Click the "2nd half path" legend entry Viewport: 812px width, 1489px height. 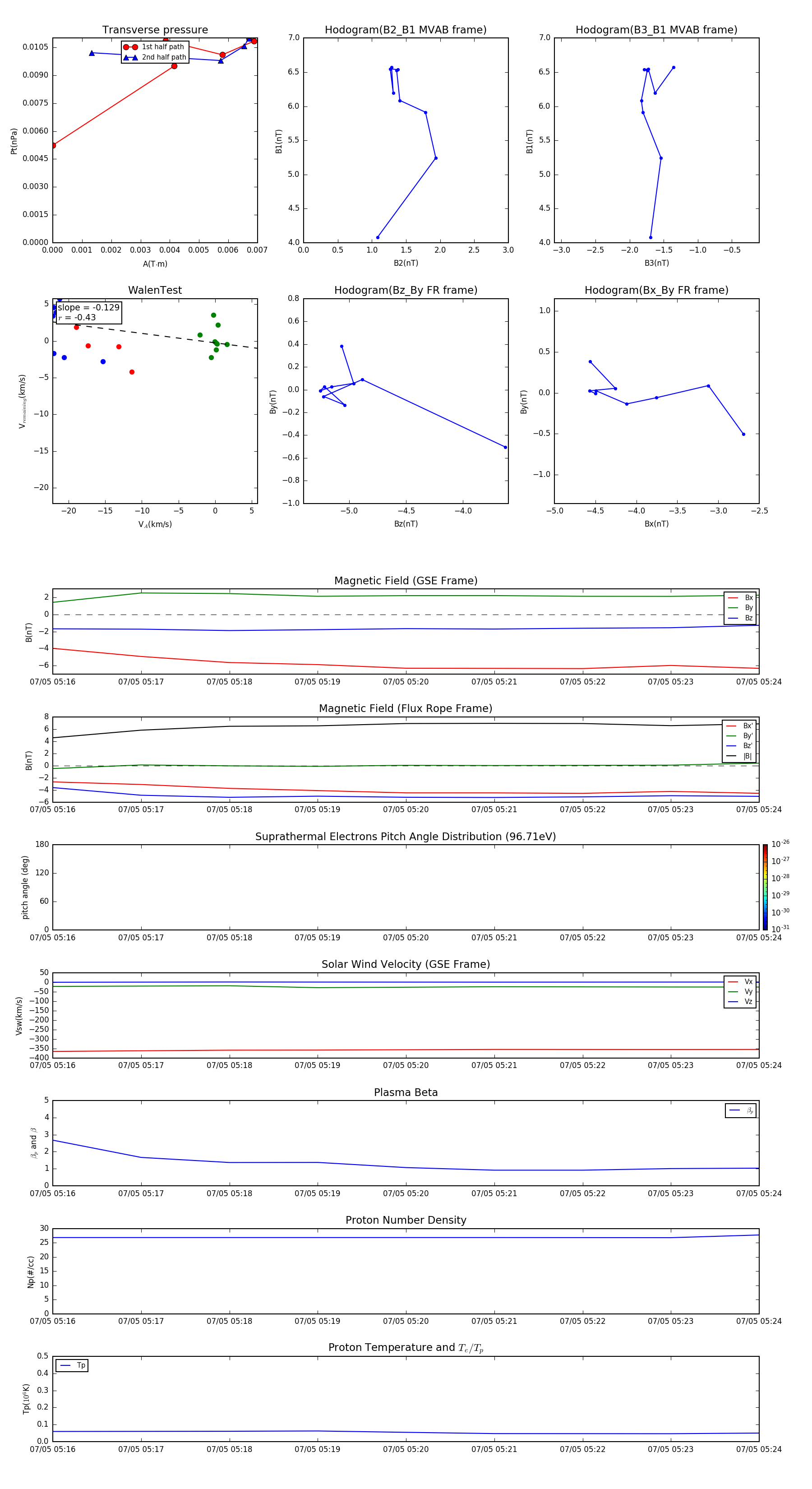point(155,57)
